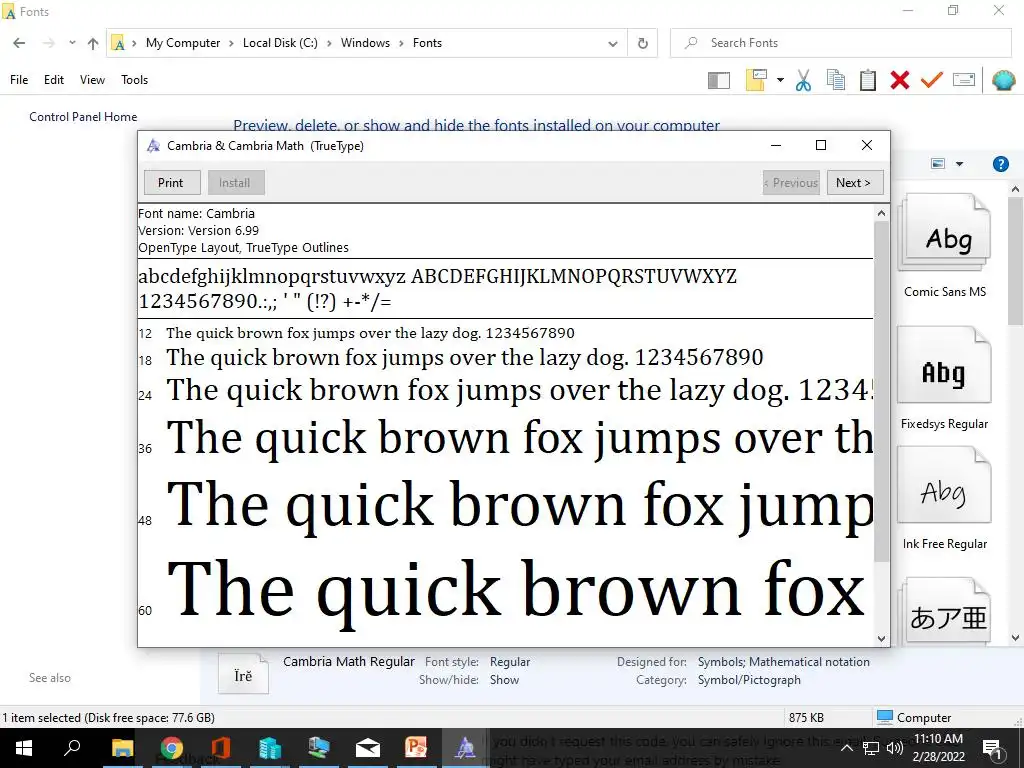Click the font viewer vertical scrollbar thumb
The image size is (1024, 768).
881,390
